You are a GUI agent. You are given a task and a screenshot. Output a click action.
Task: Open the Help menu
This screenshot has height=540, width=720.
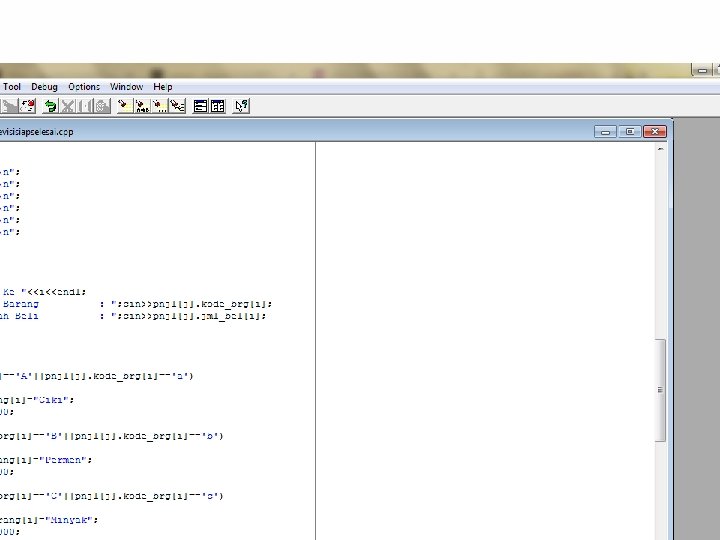(163, 87)
